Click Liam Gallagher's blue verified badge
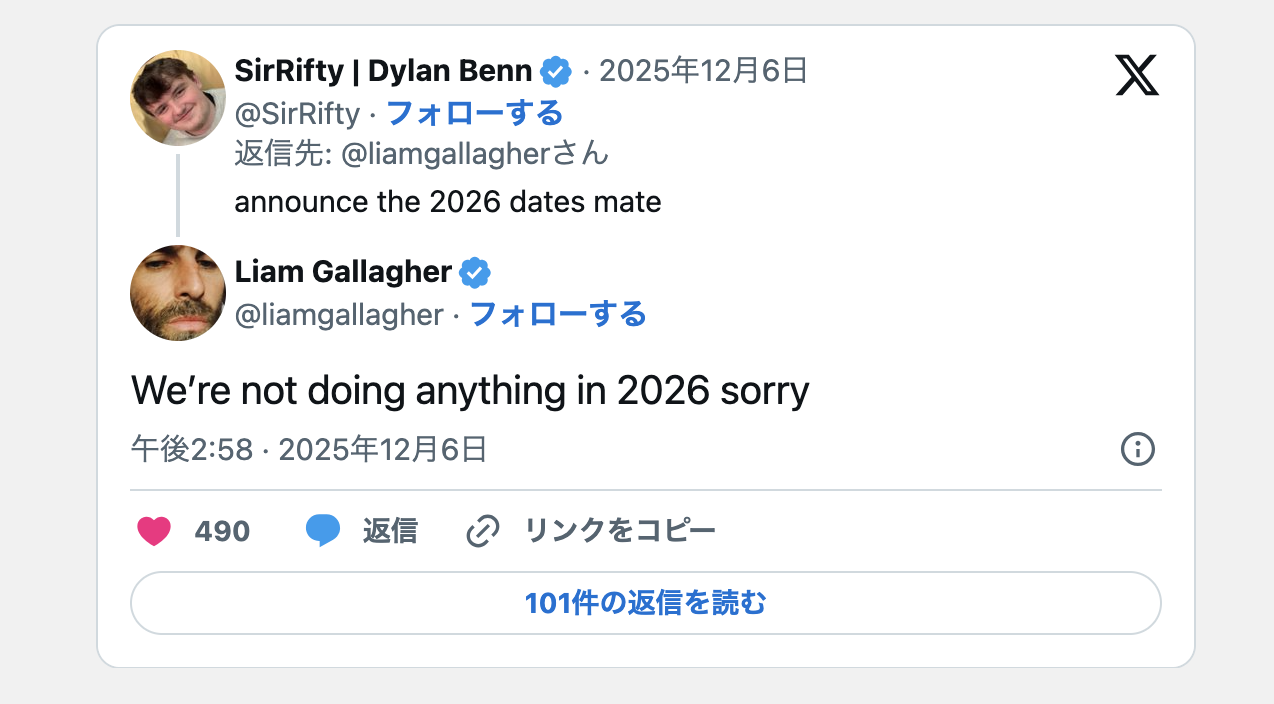Image resolution: width=1274 pixels, height=704 pixels. tap(474, 272)
